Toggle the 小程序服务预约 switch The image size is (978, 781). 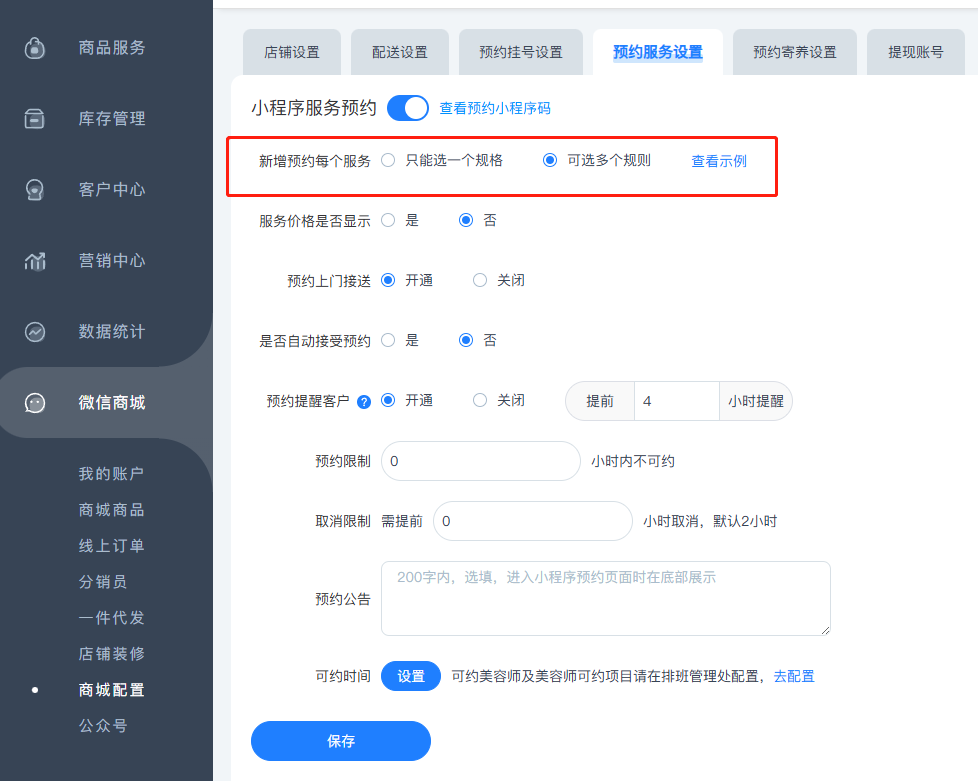(x=407, y=108)
